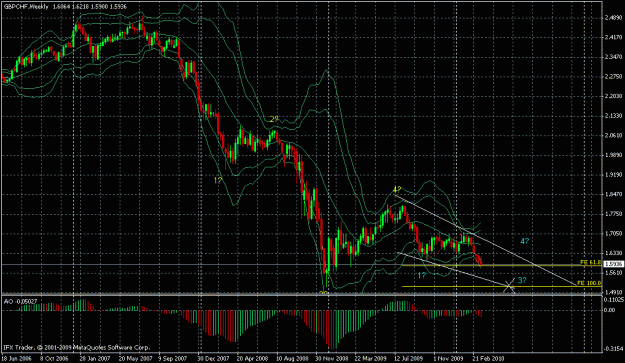This screenshot has height=363, width=625.
Task: Click the 28 Jan 2007 date label
Action: [94, 358]
